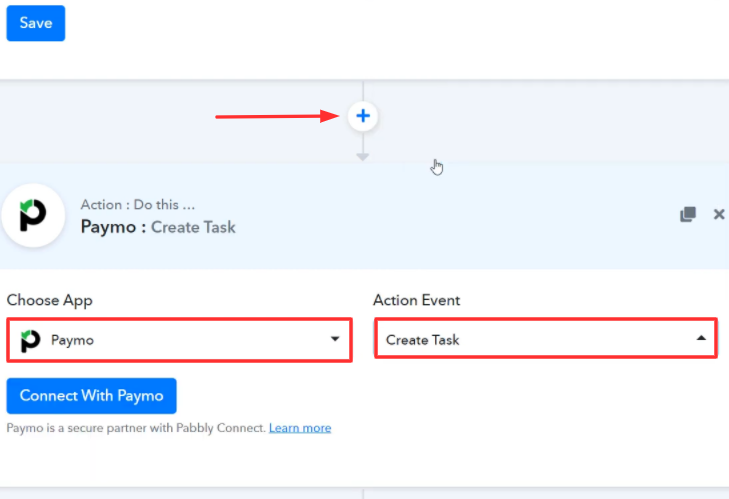729x499 pixels.
Task: Click the blue Save button
Action: (36, 23)
